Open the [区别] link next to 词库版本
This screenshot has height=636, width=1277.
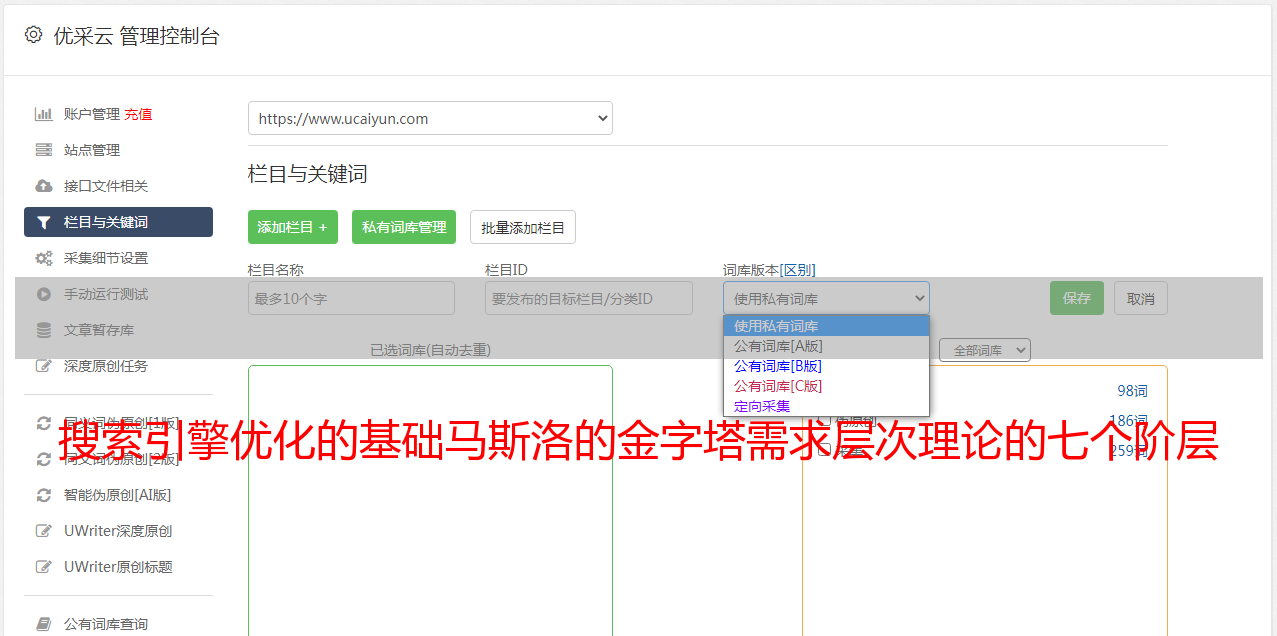coord(798,270)
